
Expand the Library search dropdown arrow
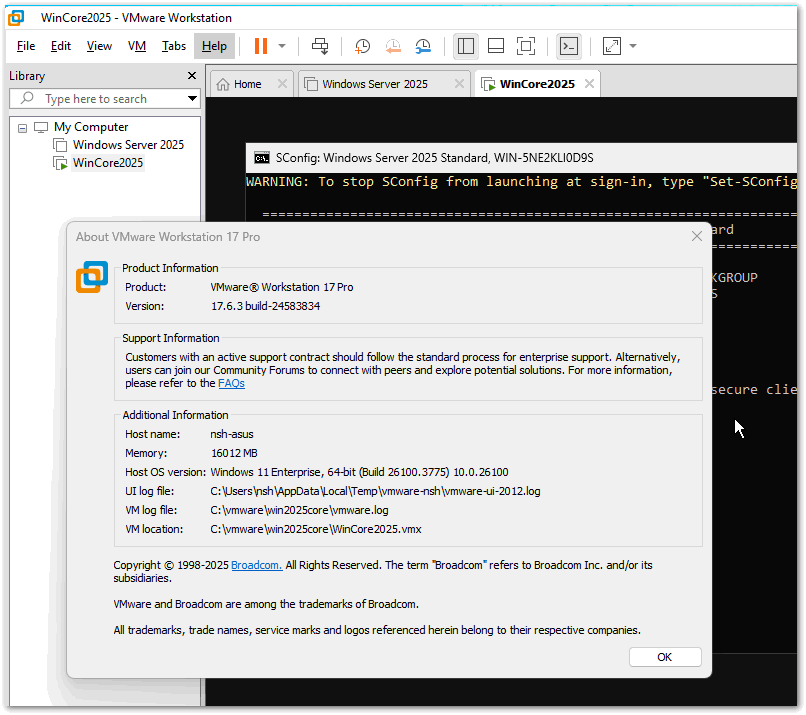192,99
